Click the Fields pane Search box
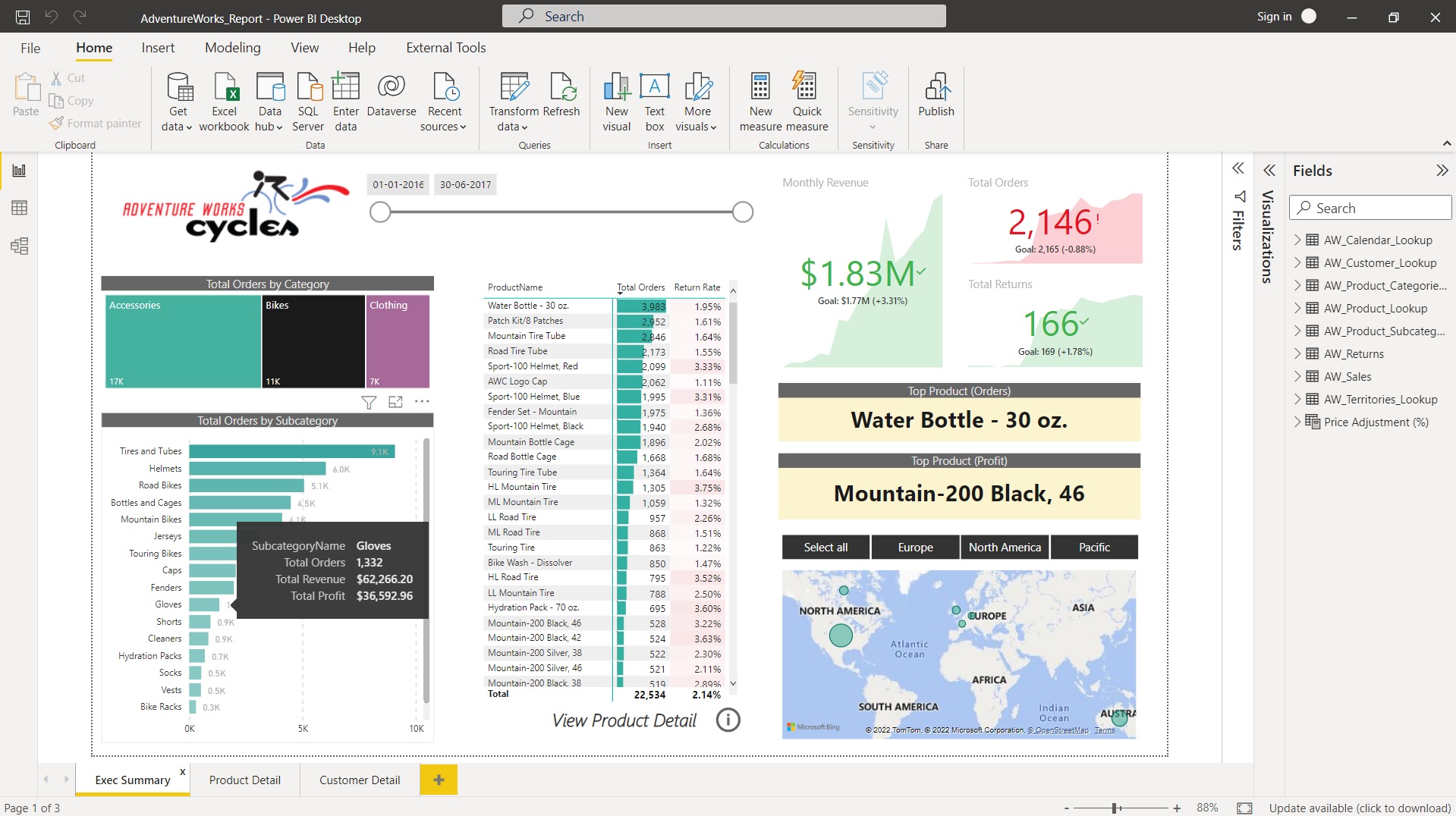This screenshot has height=816, width=1456. (x=1370, y=208)
